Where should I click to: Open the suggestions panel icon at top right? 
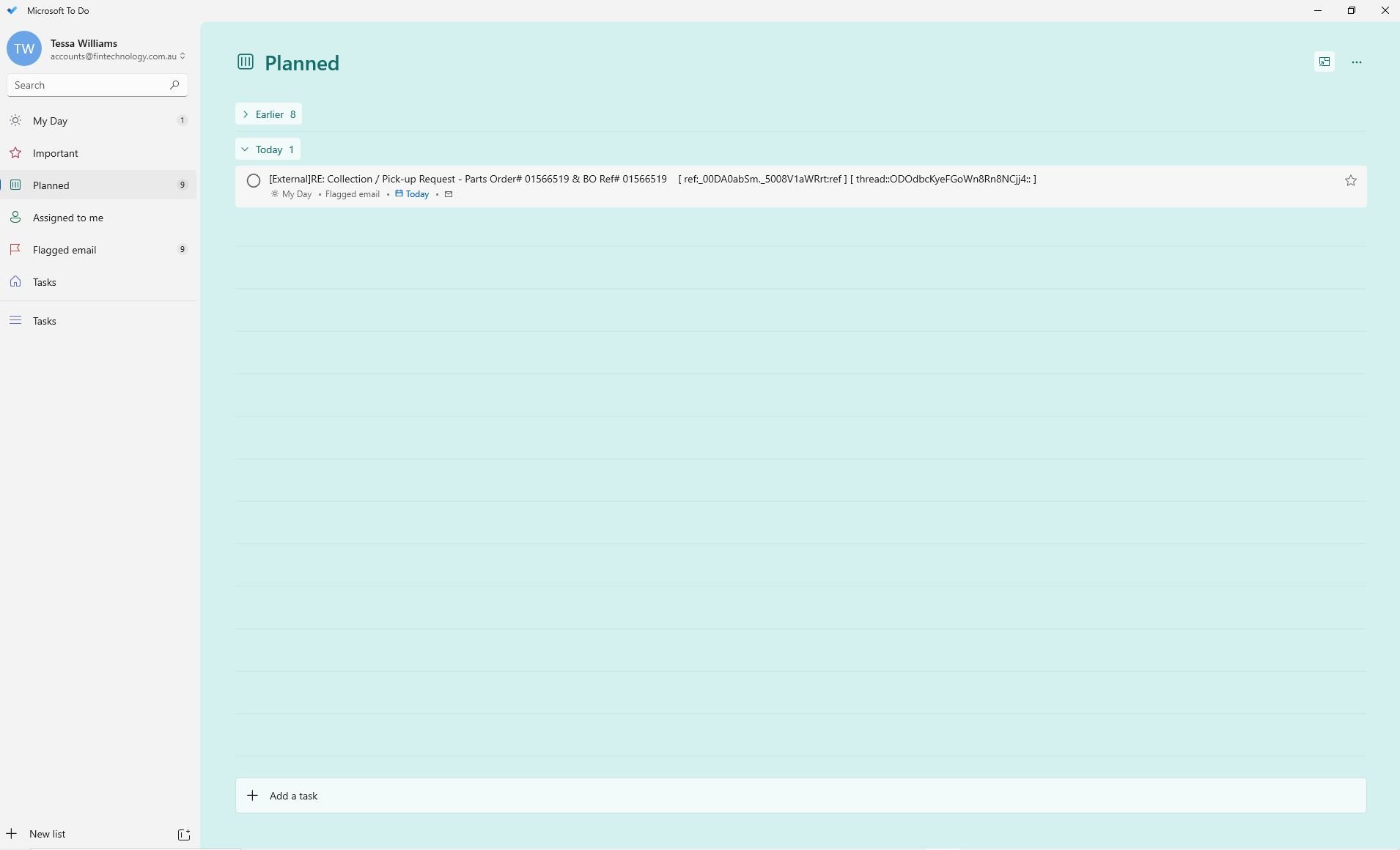click(1325, 62)
